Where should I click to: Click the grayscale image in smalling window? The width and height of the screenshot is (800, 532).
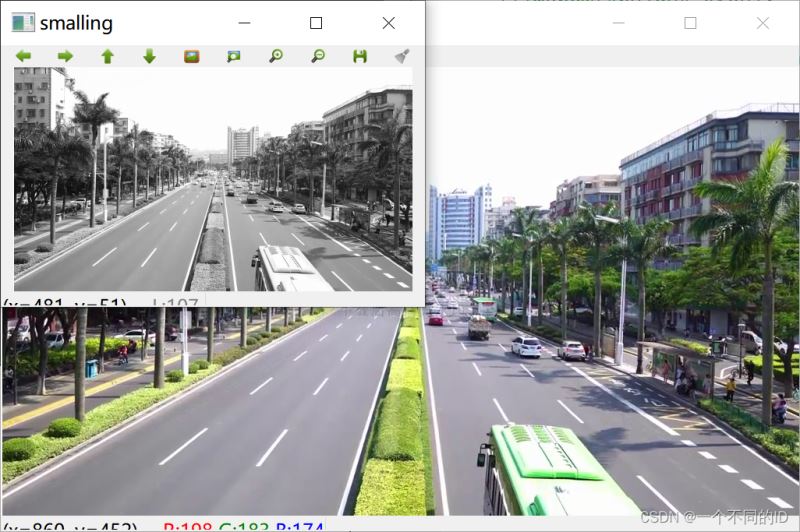click(213, 180)
